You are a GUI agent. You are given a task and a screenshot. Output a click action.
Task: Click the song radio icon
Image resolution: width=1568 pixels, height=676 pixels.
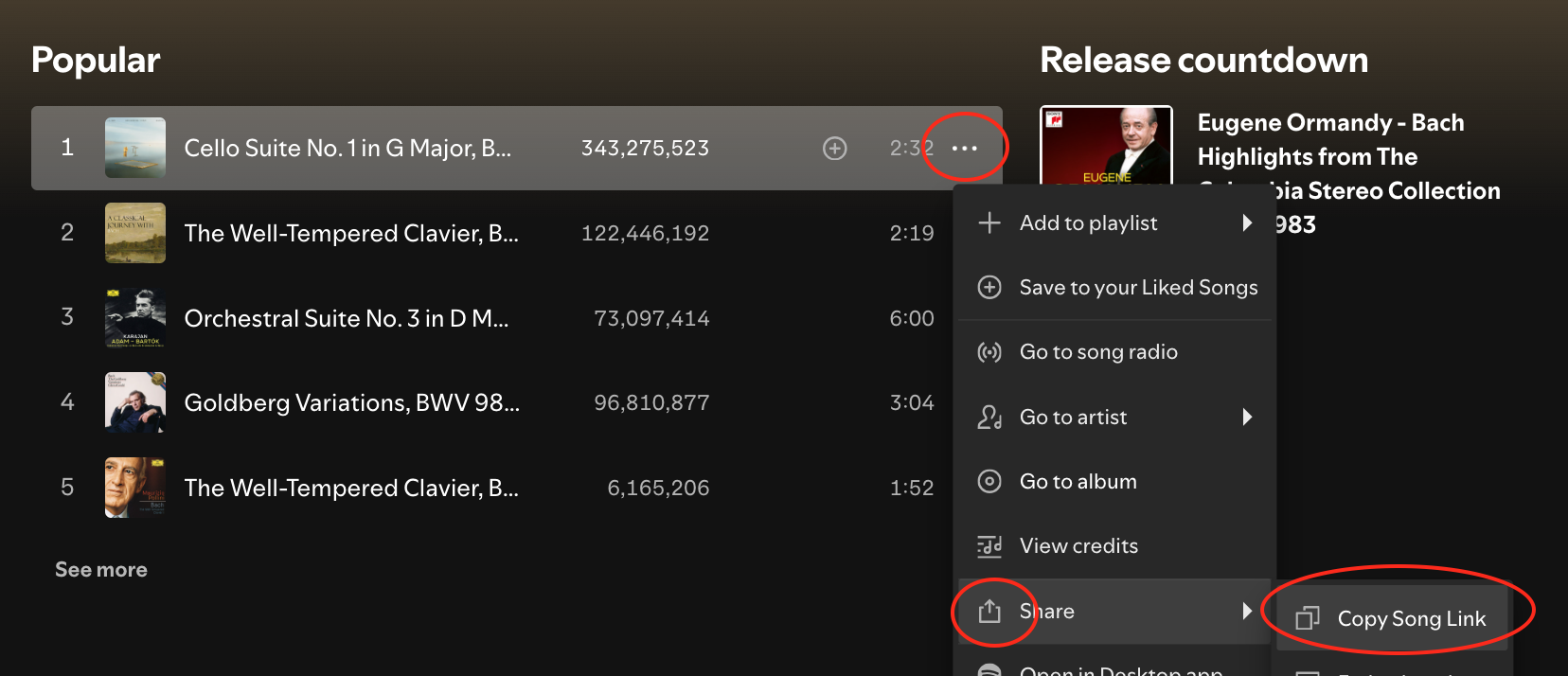tap(989, 352)
